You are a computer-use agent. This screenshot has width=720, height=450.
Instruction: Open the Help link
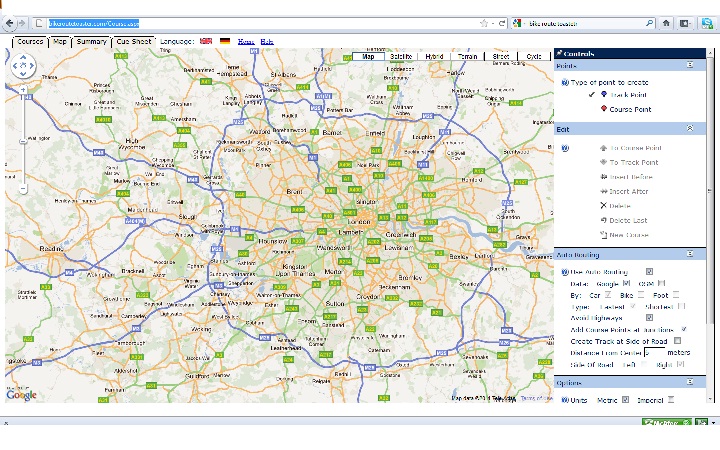(266, 42)
